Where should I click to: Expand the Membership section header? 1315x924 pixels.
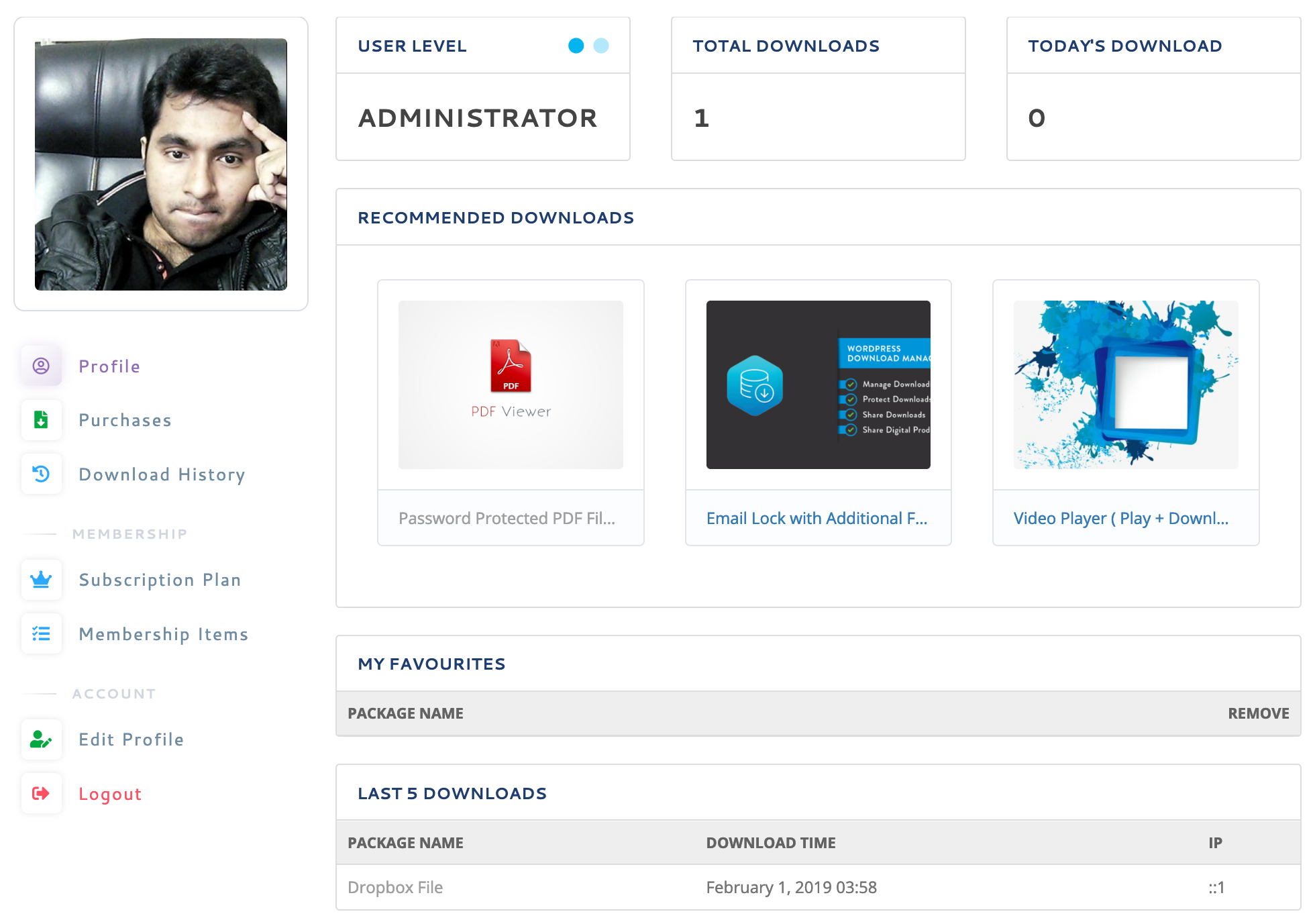129,533
